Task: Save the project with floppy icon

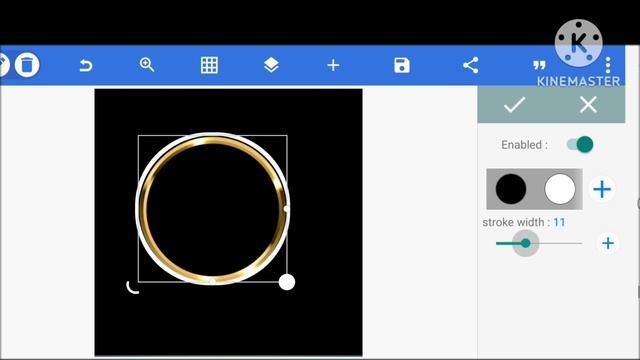Action: pyautogui.click(x=402, y=65)
